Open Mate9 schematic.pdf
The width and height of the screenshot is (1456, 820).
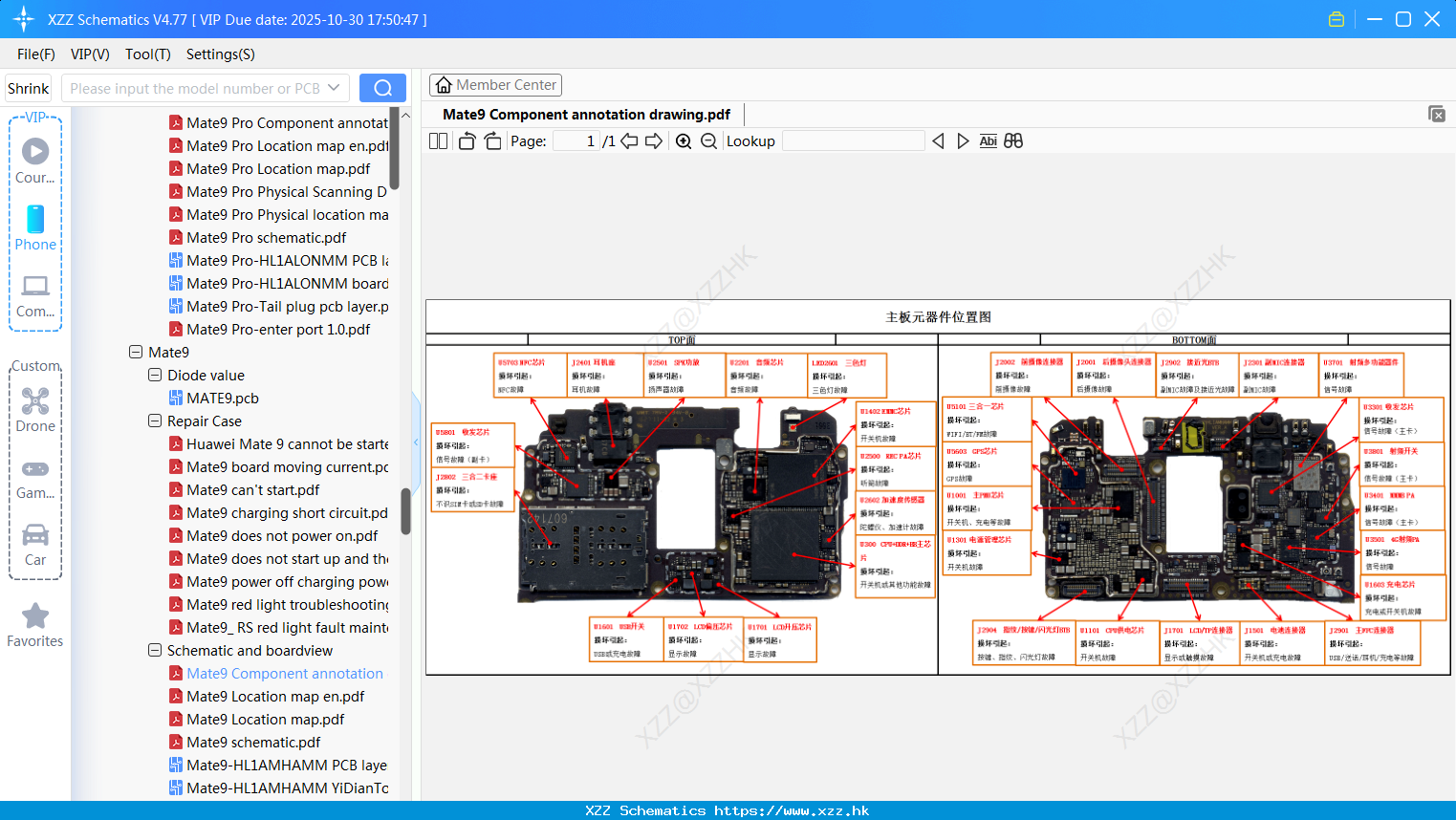253,742
